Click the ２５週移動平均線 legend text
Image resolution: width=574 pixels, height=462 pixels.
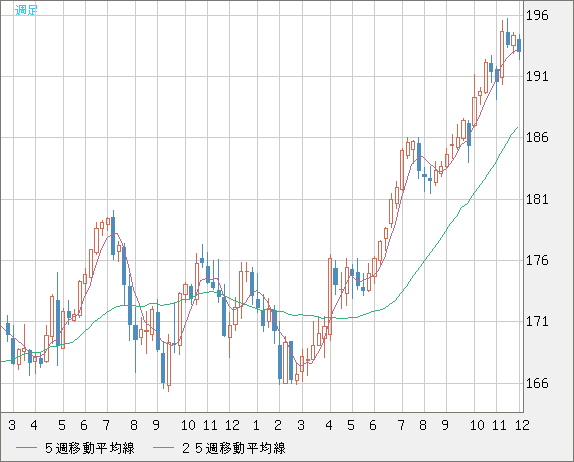pos(233,448)
